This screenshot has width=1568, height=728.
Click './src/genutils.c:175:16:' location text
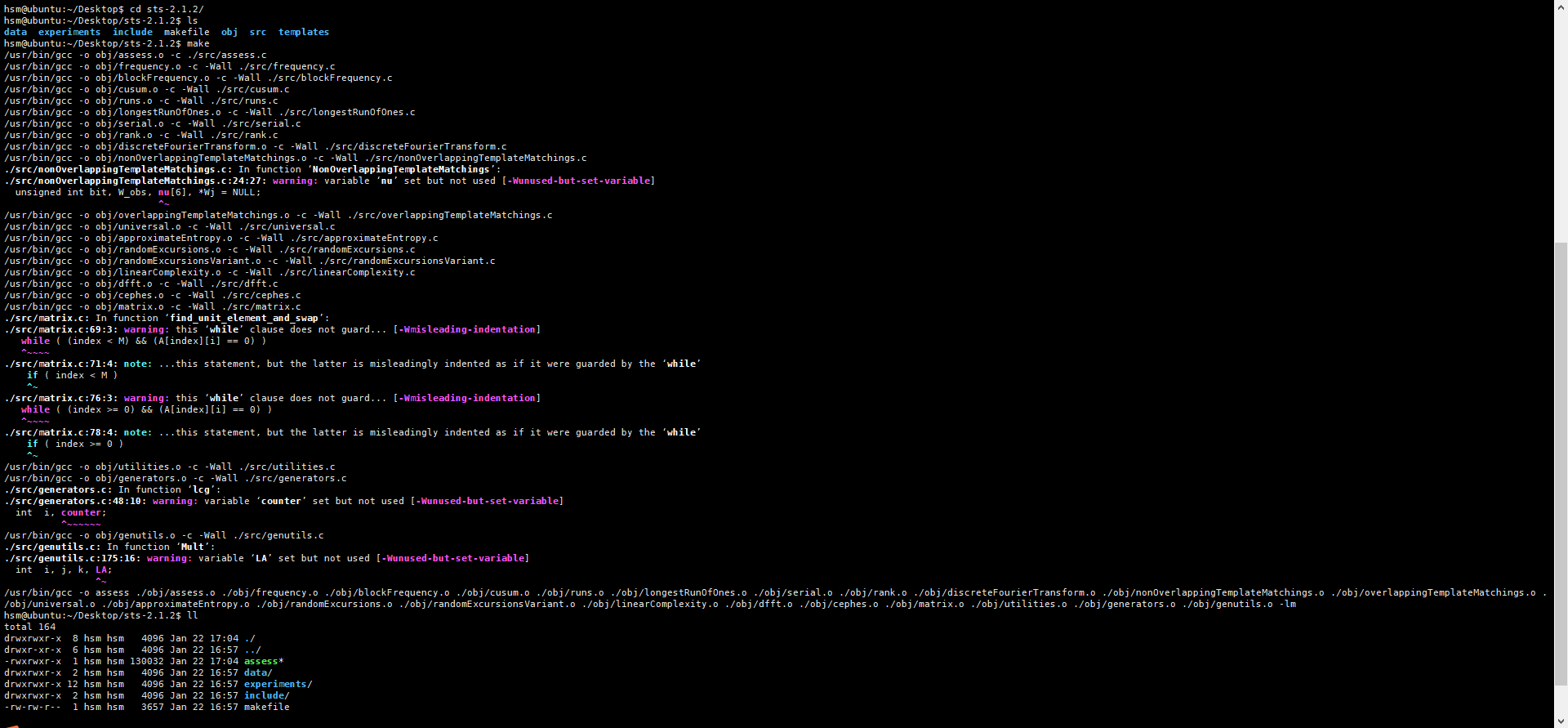click(73, 558)
